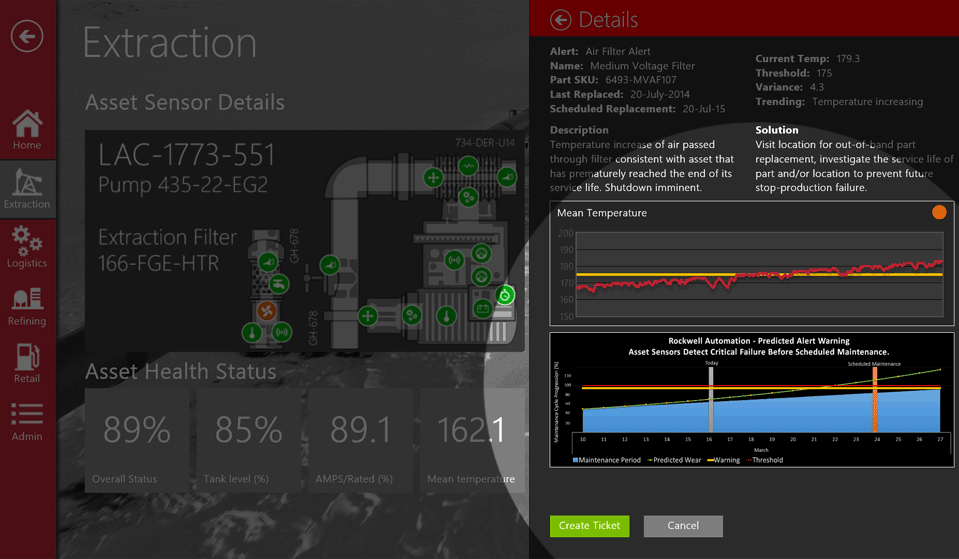Viewport: 959px width, 559px height.
Task: Open the Logistics section
Action: pyautogui.click(x=27, y=247)
